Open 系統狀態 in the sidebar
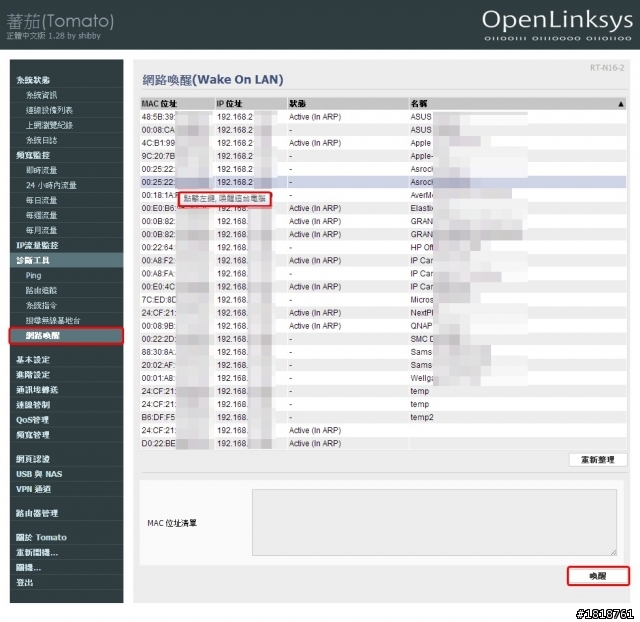Image resolution: width=640 pixels, height=622 pixels. pyautogui.click(x=33, y=80)
